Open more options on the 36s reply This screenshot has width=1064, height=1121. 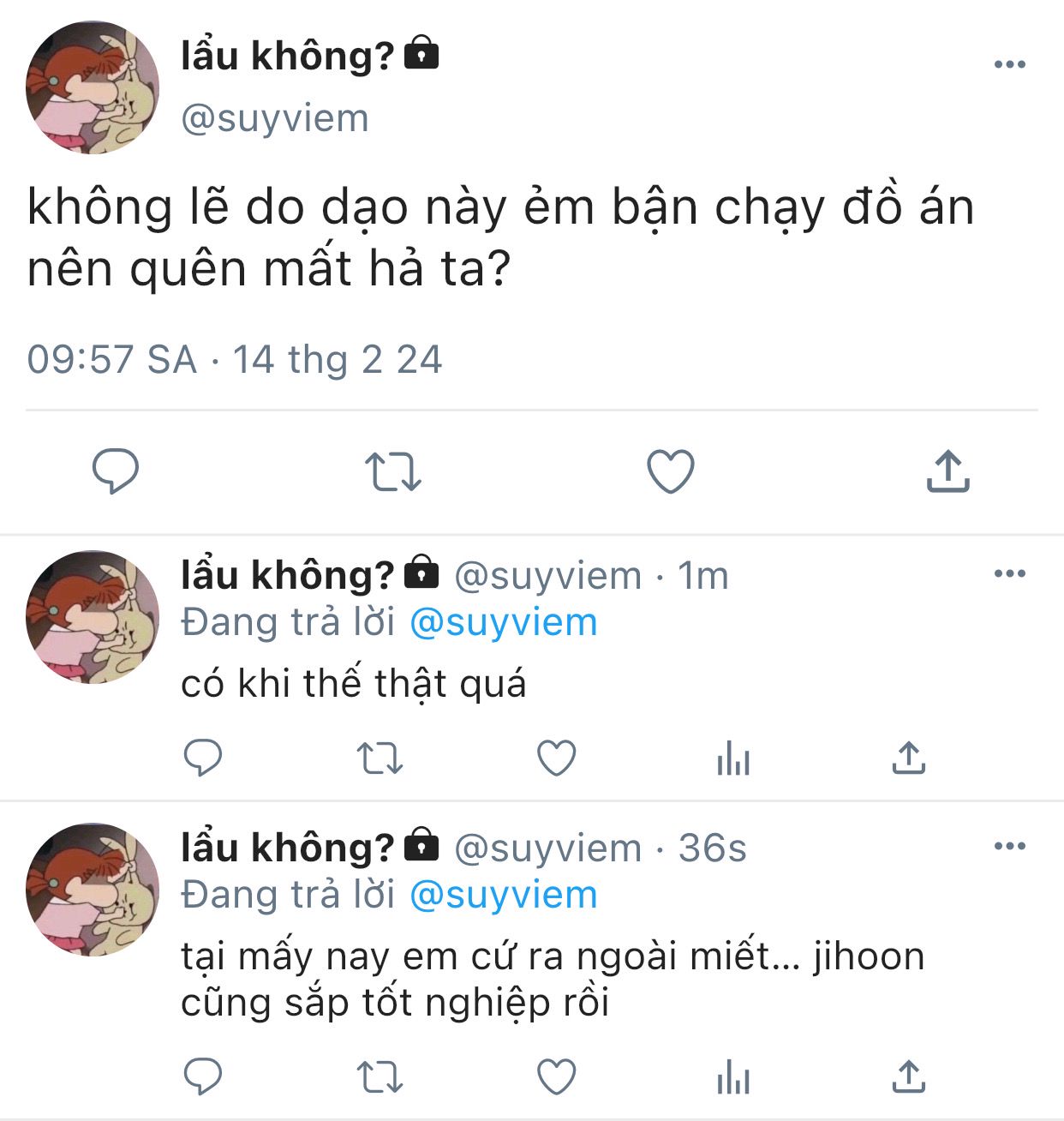1010,846
